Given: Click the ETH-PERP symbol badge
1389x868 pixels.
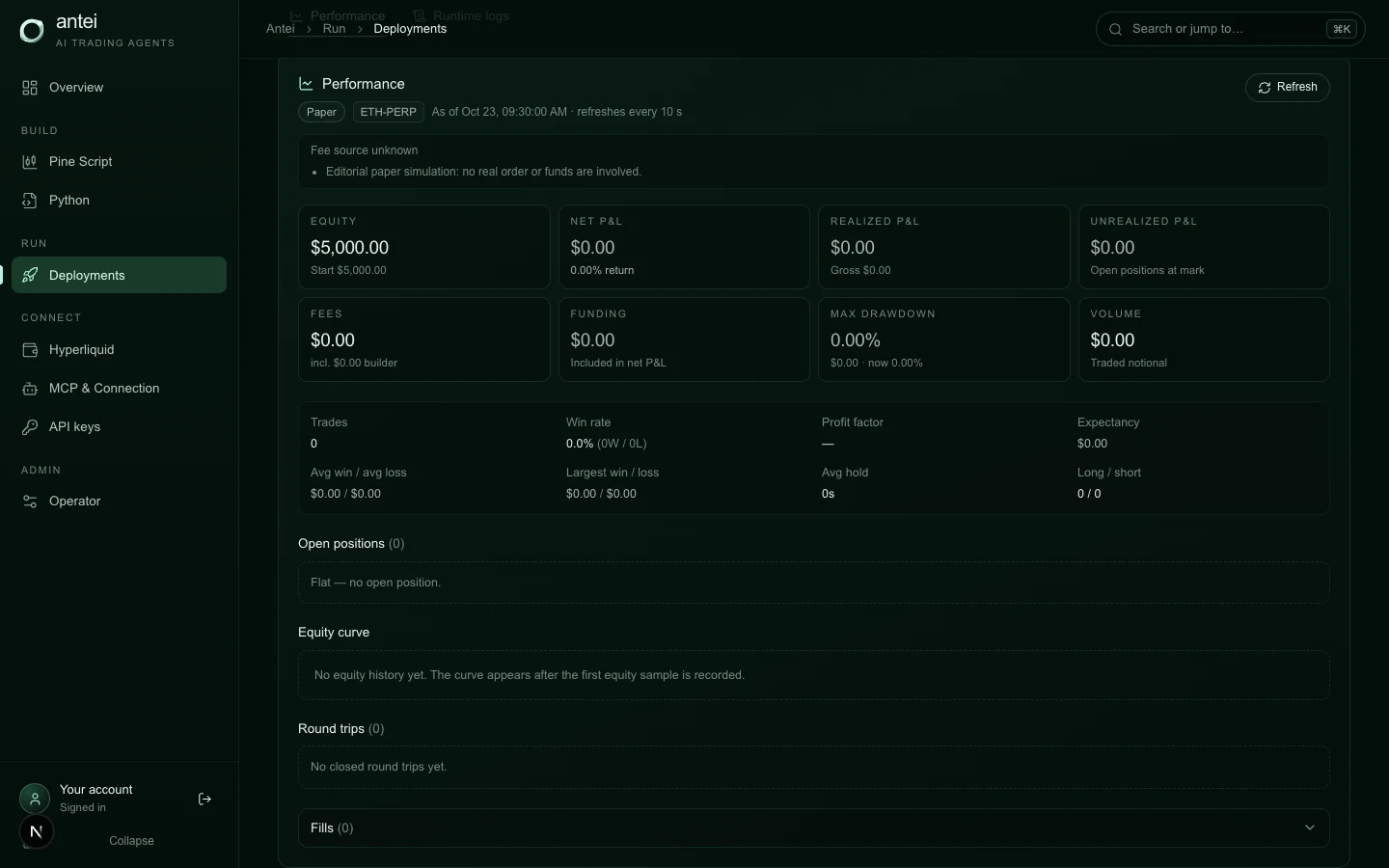Looking at the screenshot, I should pos(389,112).
